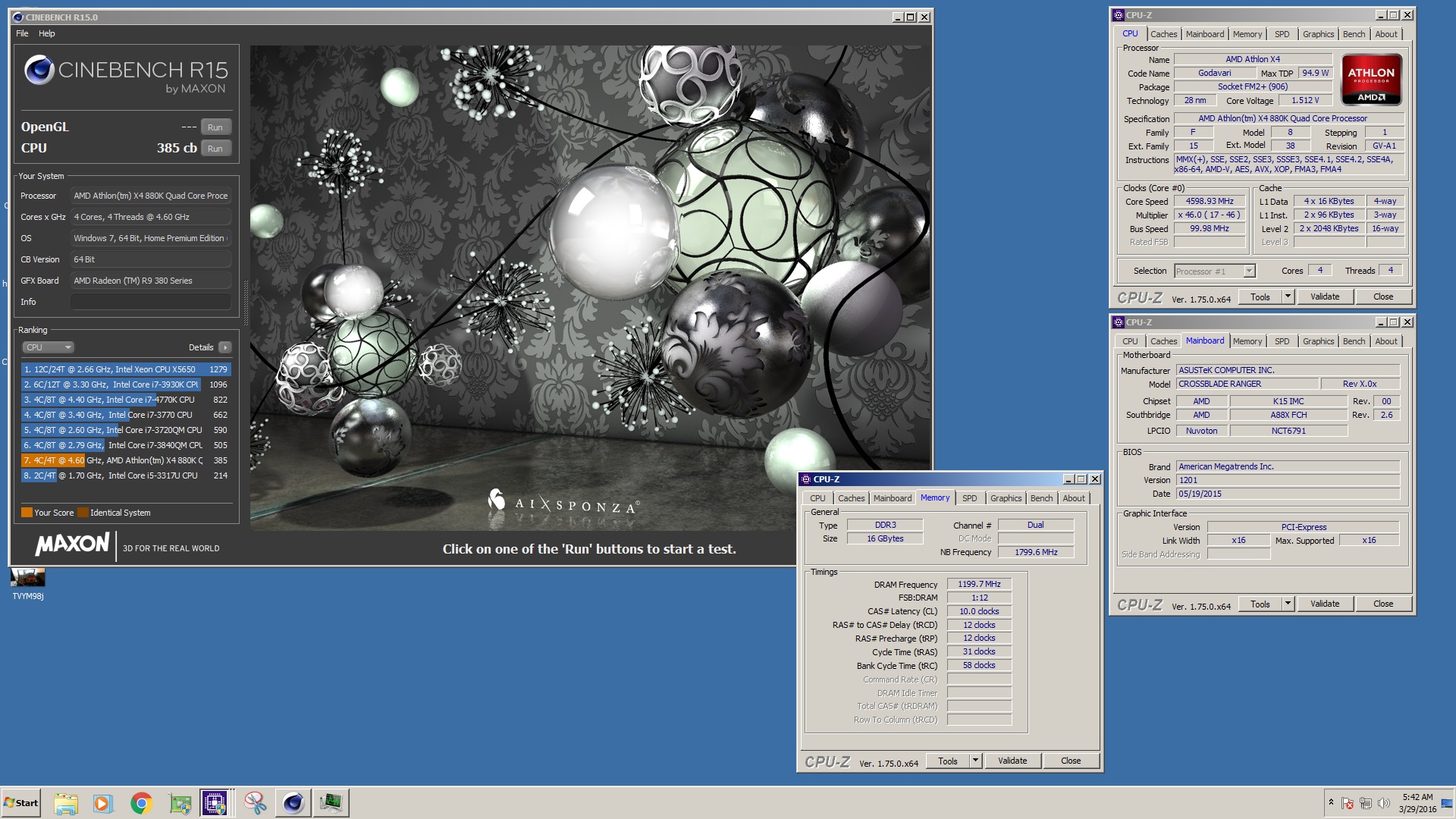This screenshot has width=1456, height=819.
Task: Expand Tools dropdown arrow in top CPU-Z
Action: (x=1288, y=297)
